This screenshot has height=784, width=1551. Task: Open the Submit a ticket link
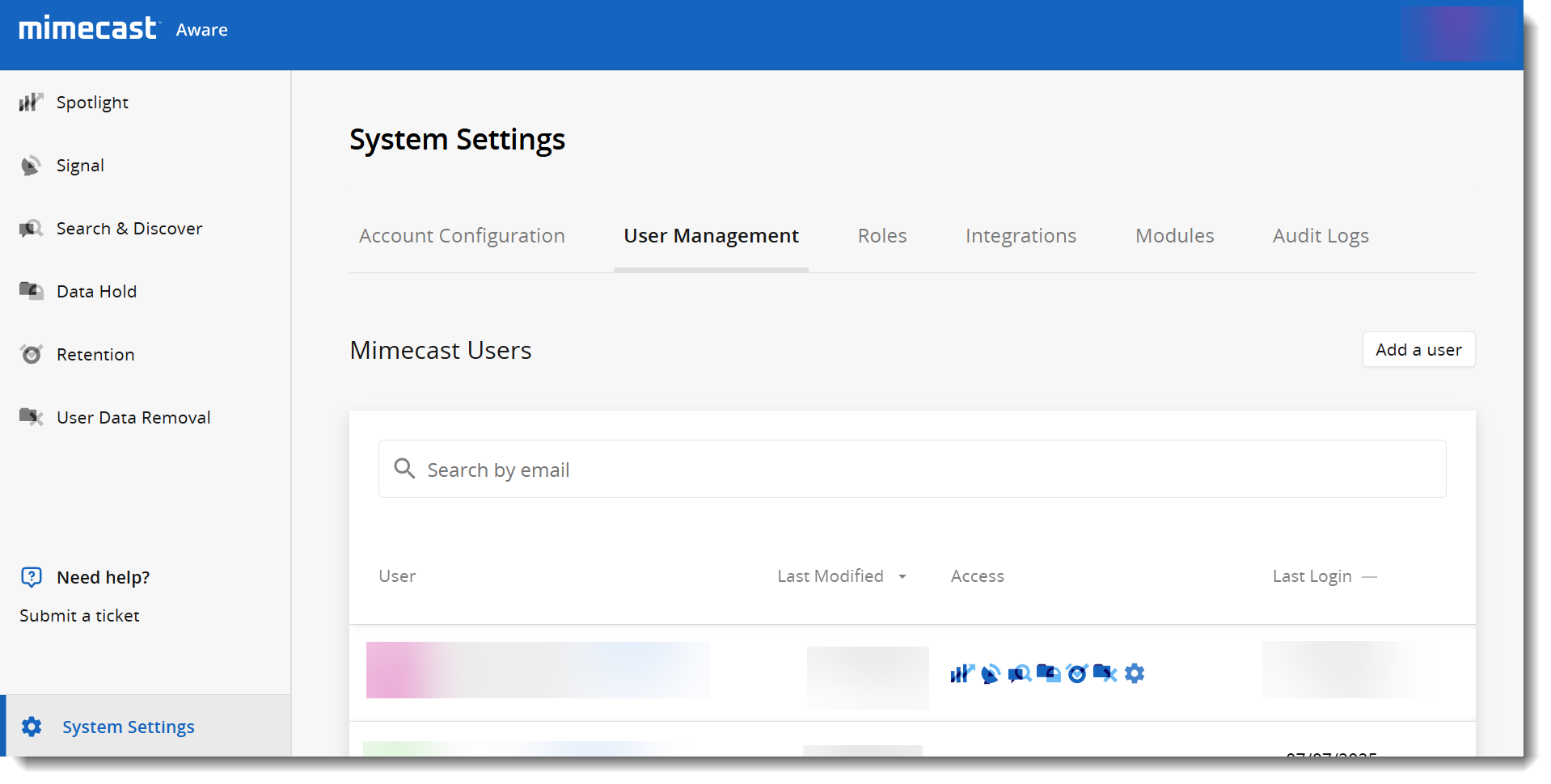point(79,616)
